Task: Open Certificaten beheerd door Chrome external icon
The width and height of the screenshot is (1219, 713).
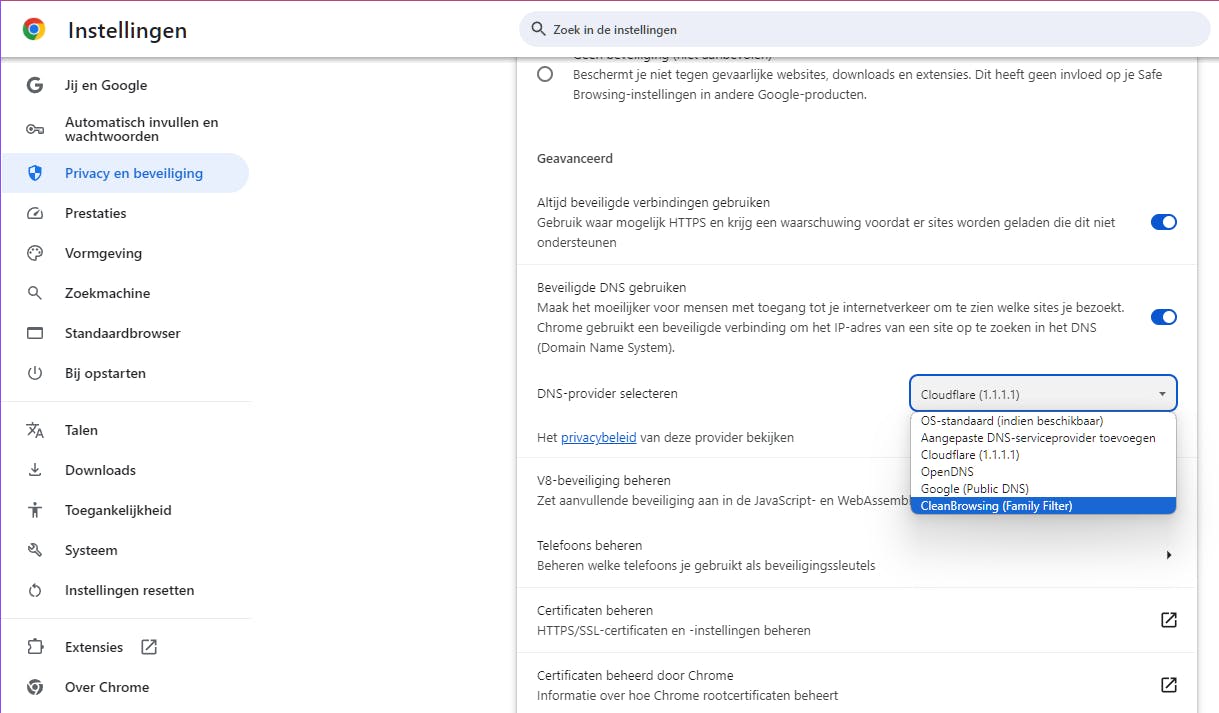Action: pyautogui.click(x=1168, y=685)
